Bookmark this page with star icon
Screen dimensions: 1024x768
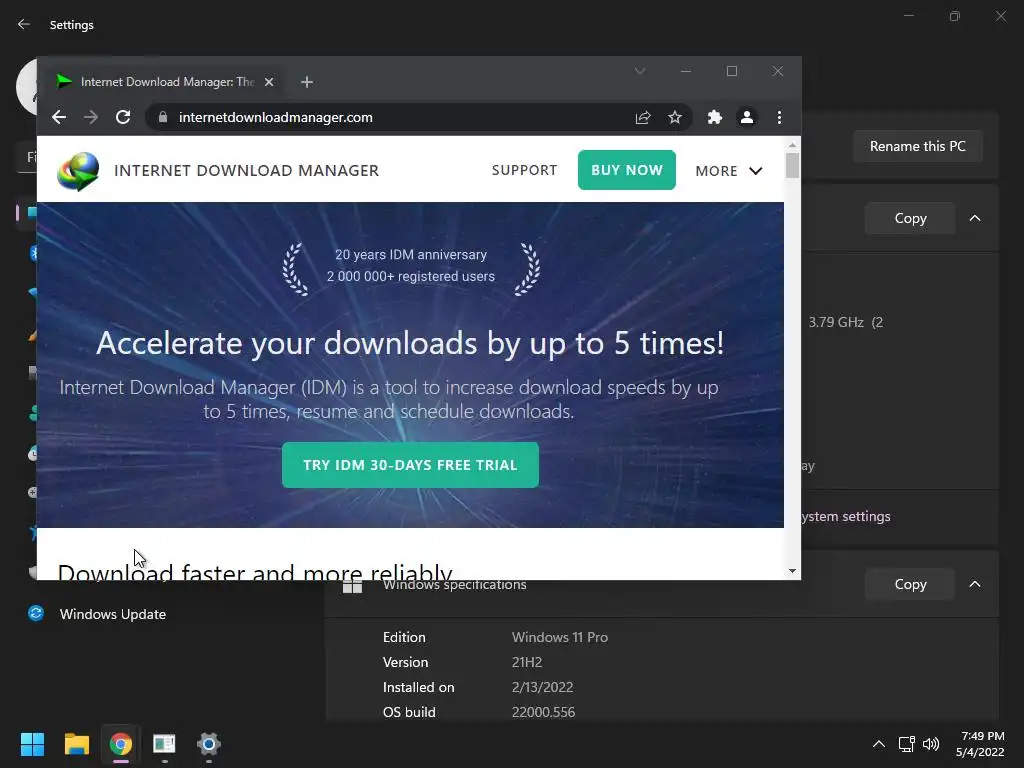pyautogui.click(x=675, y=118)
